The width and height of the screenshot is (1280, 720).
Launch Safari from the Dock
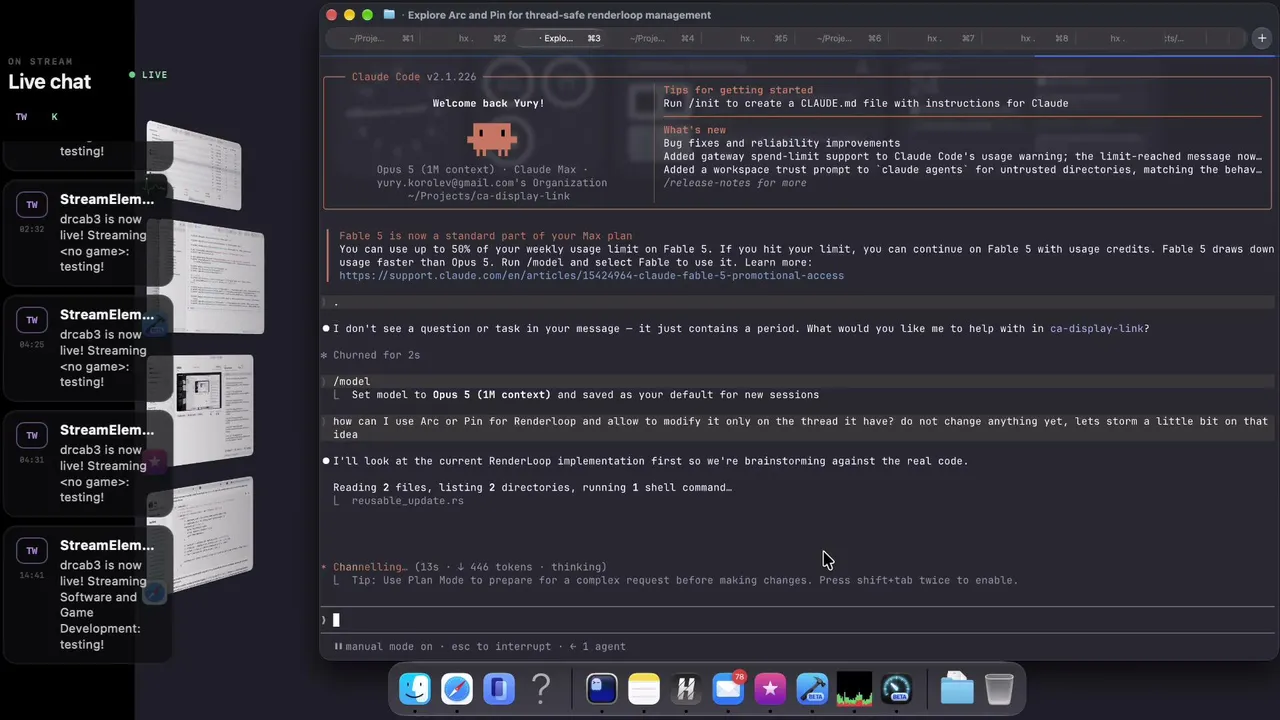tap(457, 688)
